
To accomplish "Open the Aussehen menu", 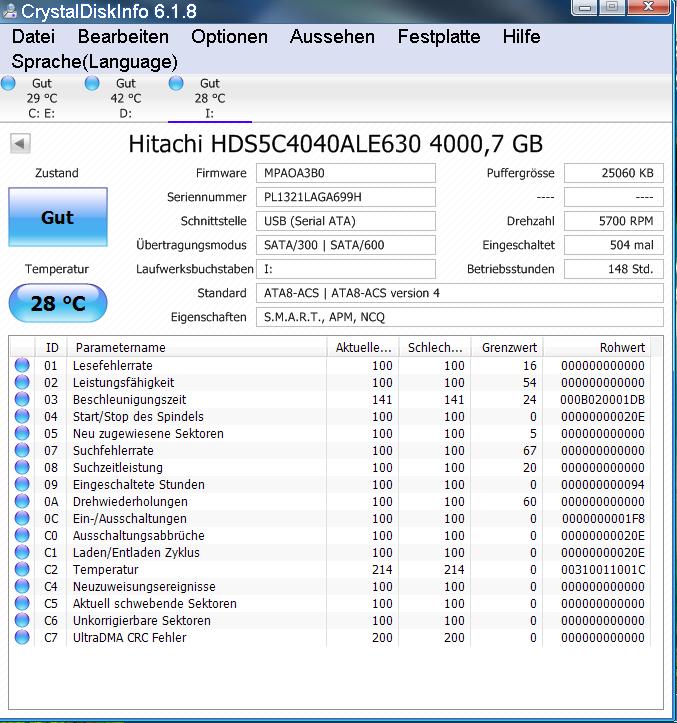I will 332,37.
